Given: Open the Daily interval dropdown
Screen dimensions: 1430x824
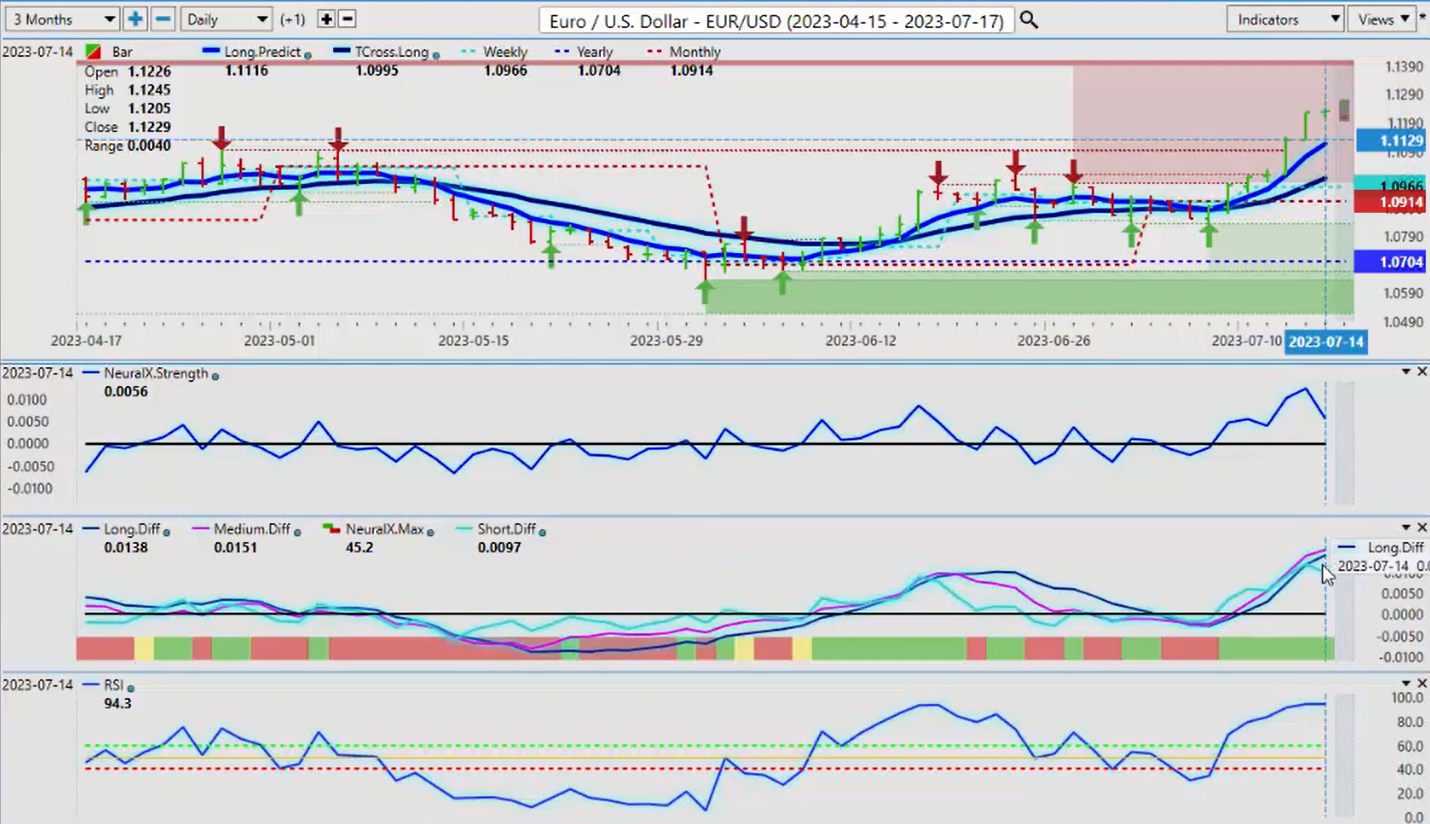Looking at the screenshot, I should (227, 19).
